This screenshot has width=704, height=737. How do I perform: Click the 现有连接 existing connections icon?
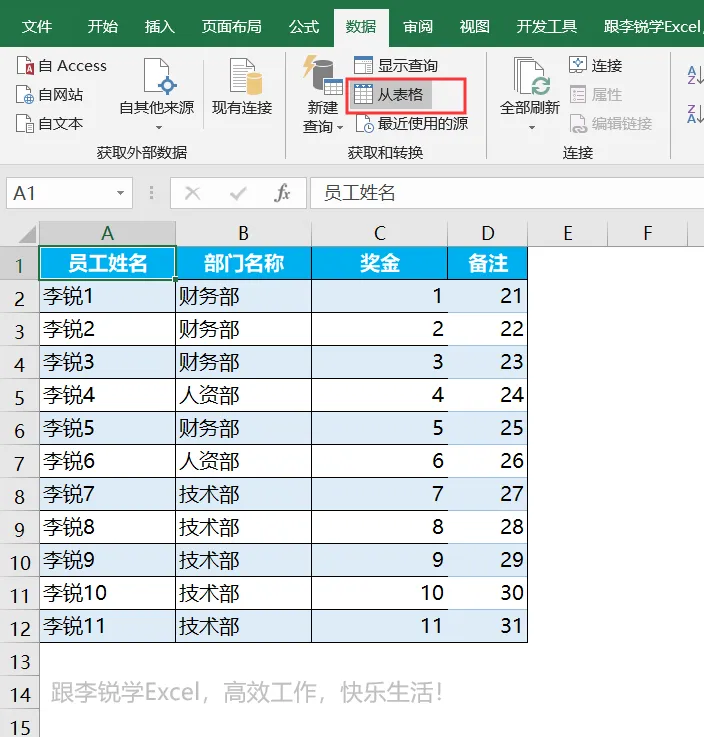point(245,76)
